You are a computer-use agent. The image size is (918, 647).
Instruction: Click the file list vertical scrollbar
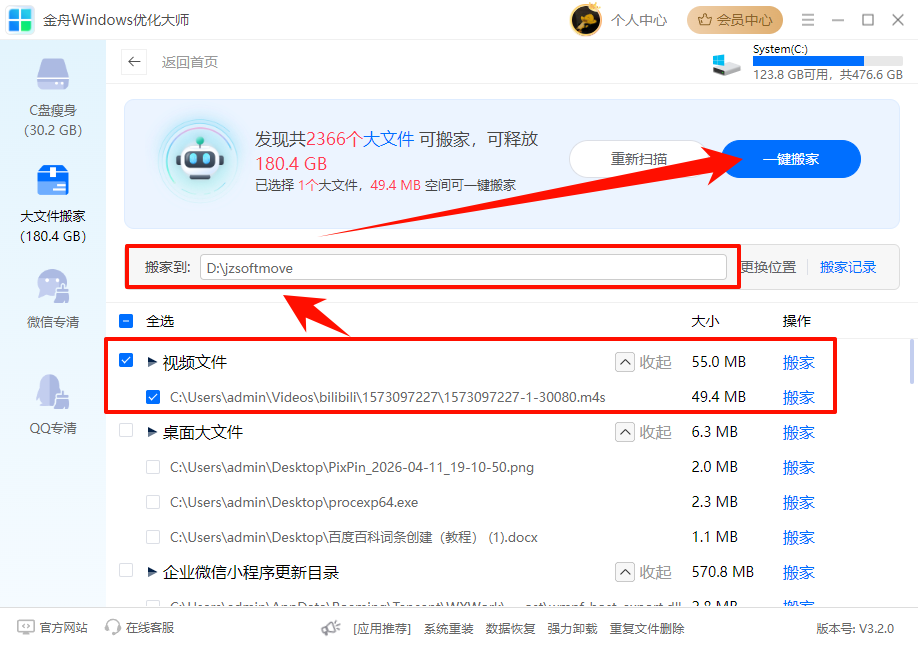tap(911, 361)
